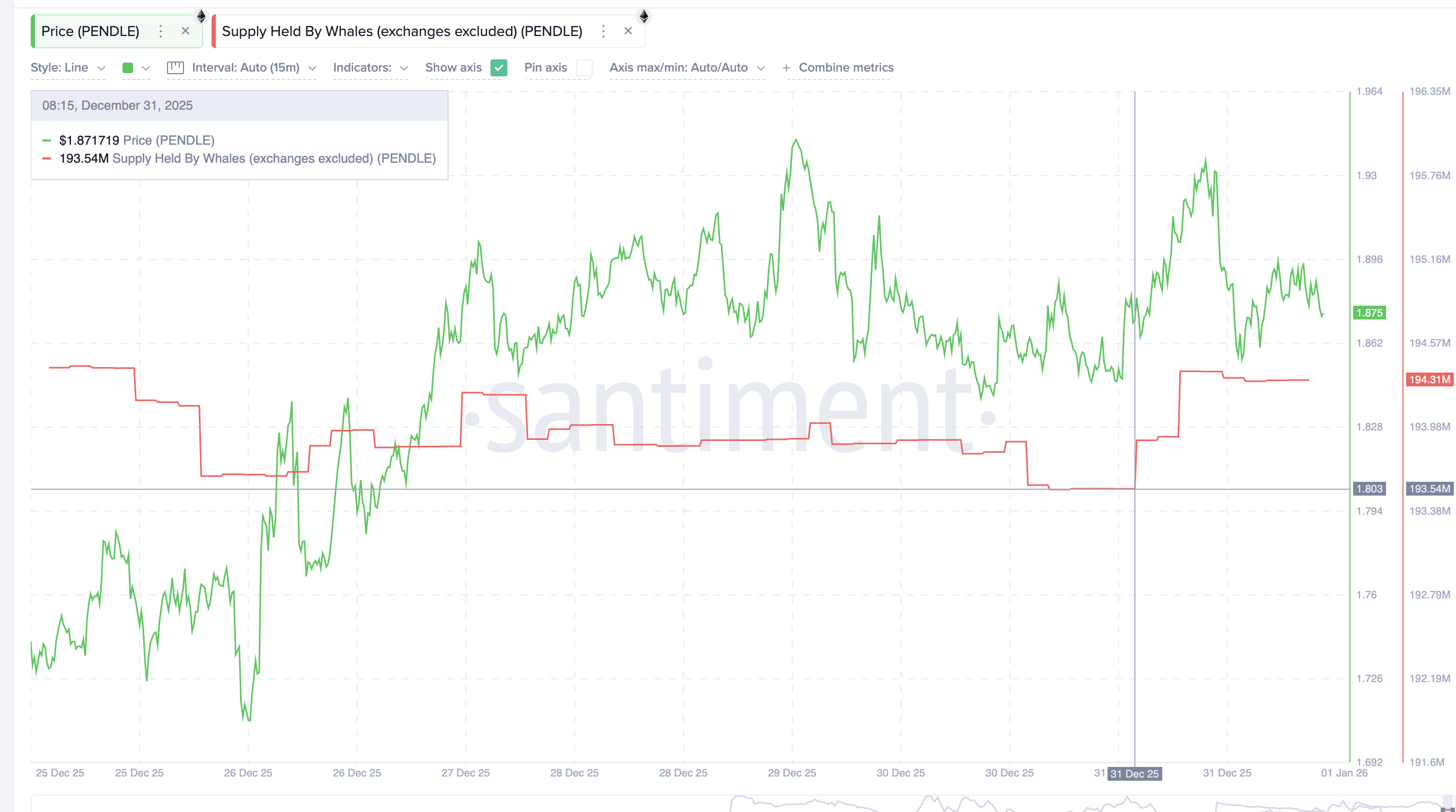Click the highlighted 31 Dec 25 date marker
The image size is (1456, 812).
pos(1135,774)
